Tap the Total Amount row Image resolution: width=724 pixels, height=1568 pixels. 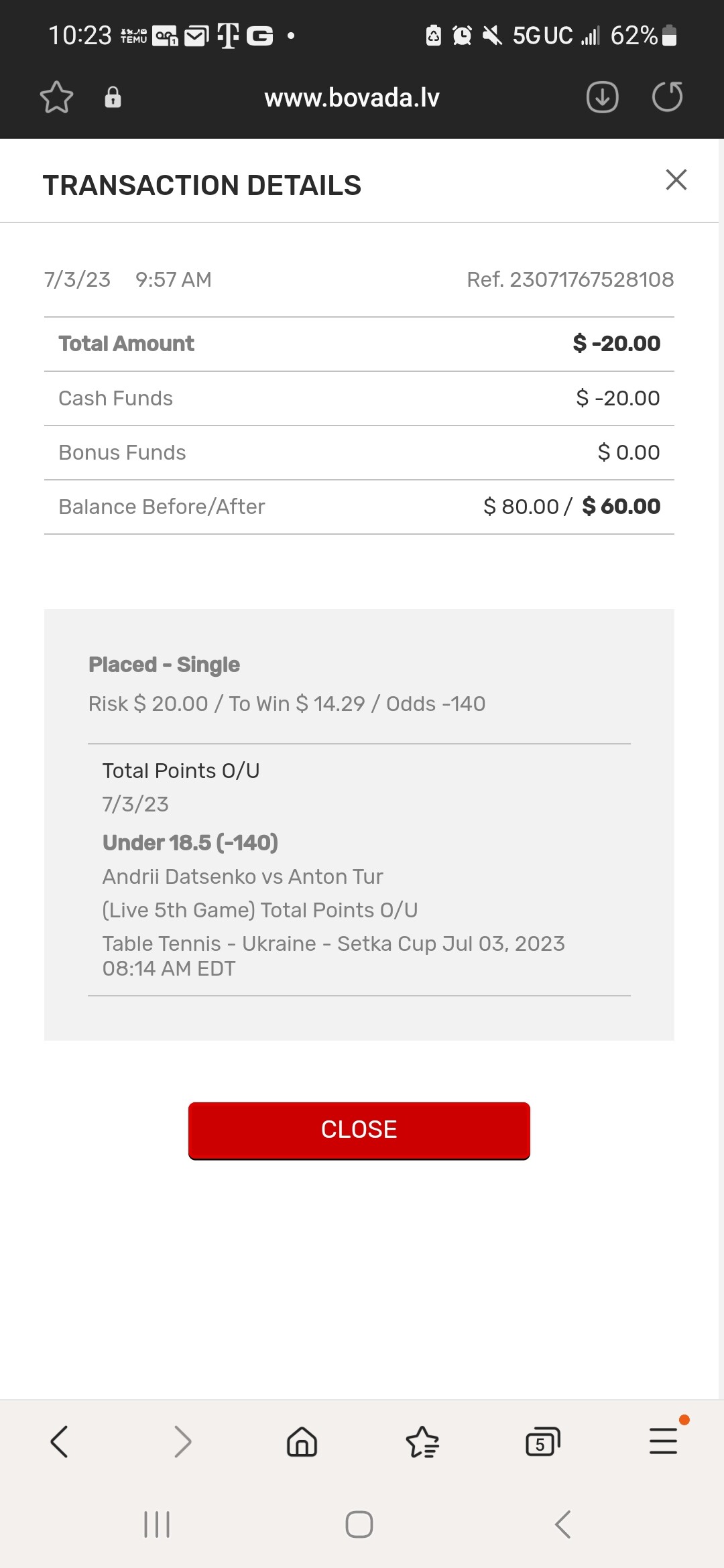tap(359, 344)
